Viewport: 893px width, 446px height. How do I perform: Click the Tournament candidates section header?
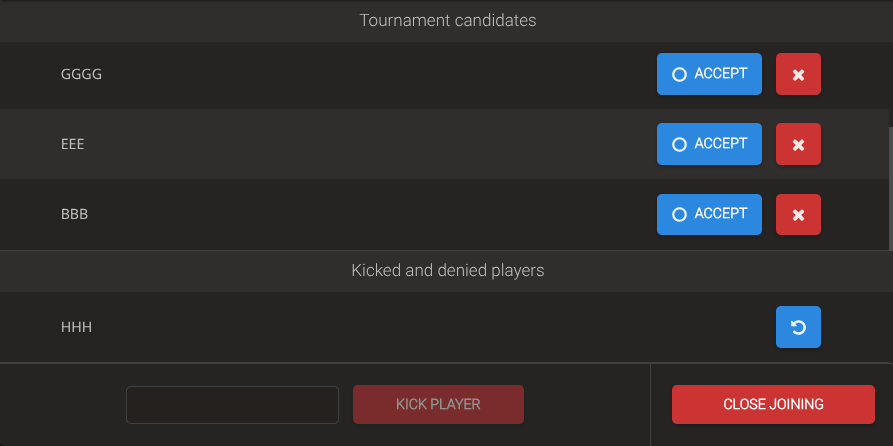(x=447, y=20)
